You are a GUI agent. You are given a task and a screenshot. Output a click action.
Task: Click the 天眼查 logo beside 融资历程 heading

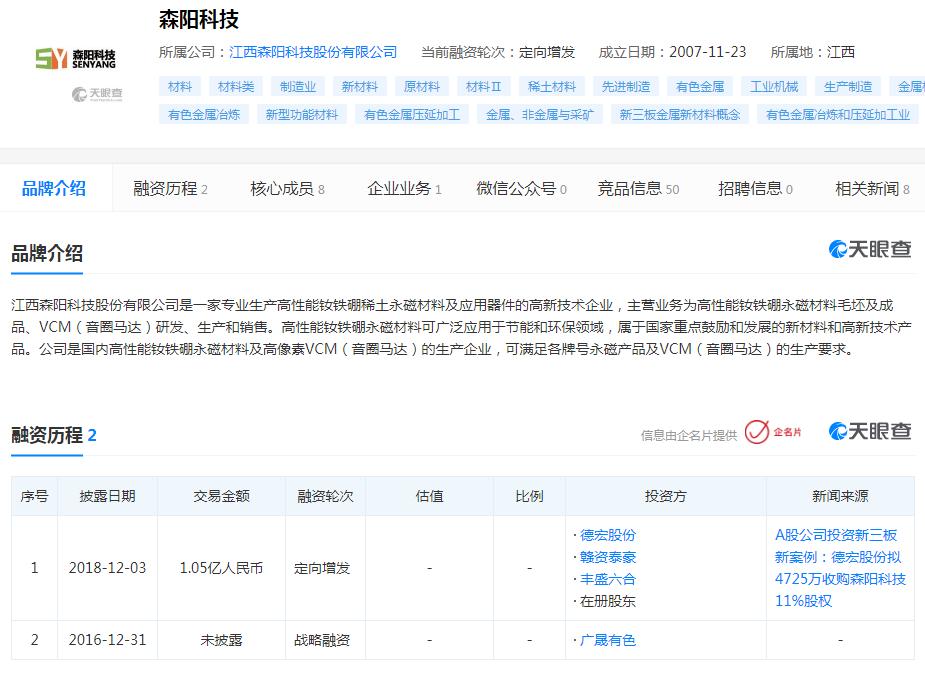[870, 432]
